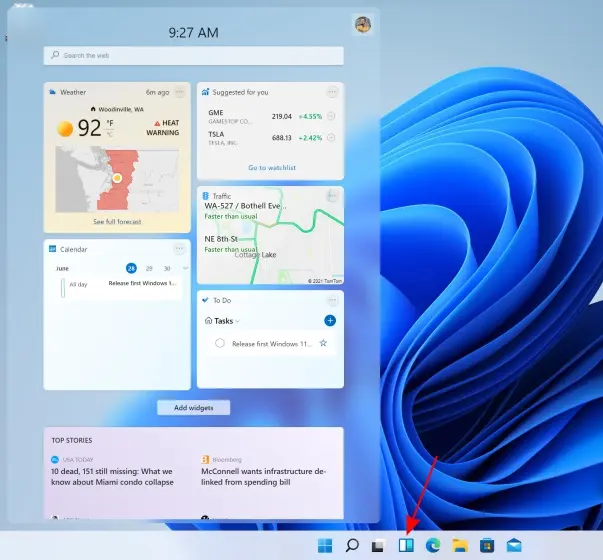The height and width of the screenshot is (560, 603).
Task: Click Add widgets button
Action: tap(193, 408)
